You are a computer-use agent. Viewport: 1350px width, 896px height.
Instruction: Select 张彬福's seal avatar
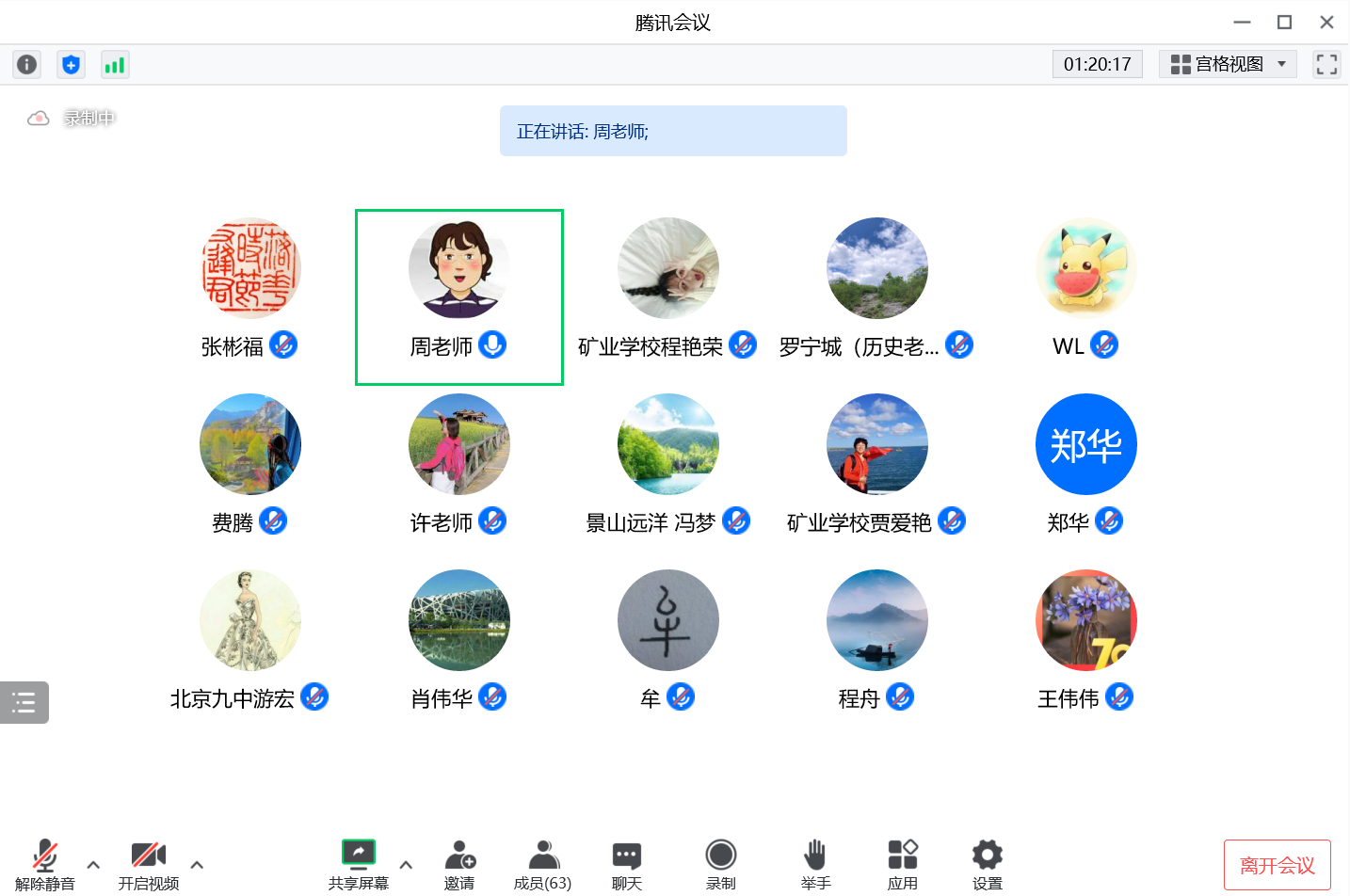[250, 268]
